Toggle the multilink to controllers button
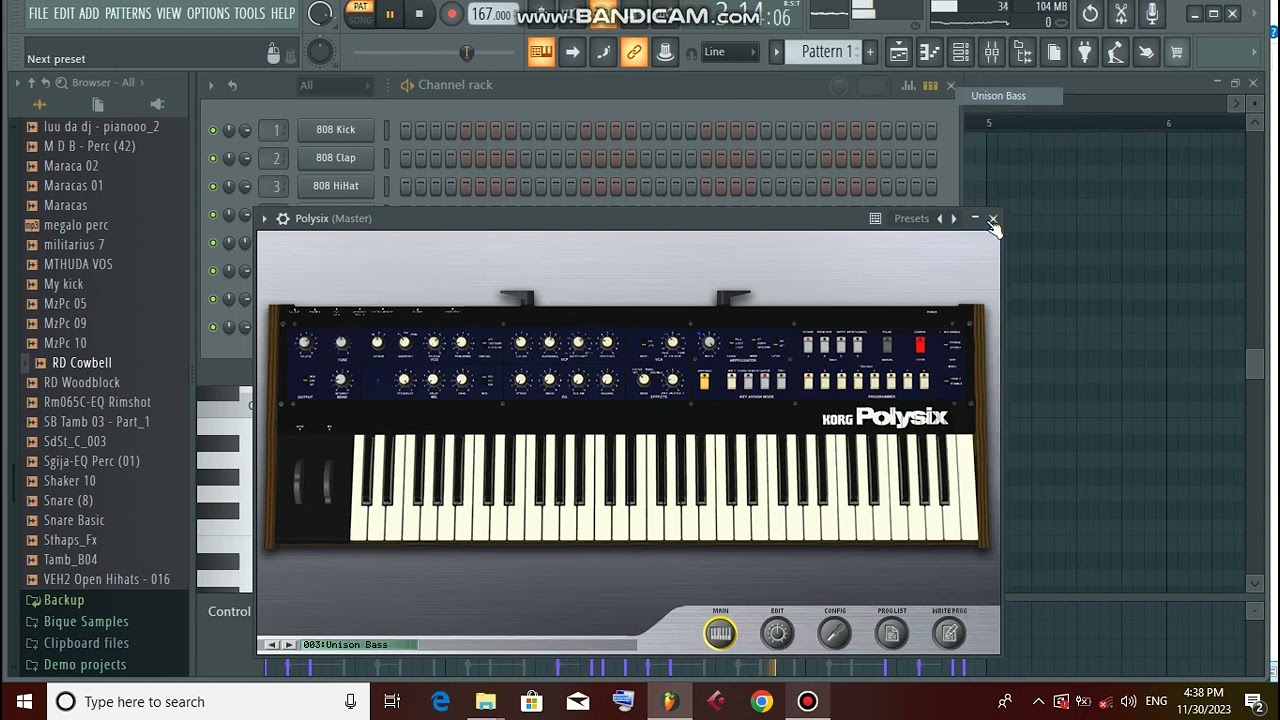The image size is (1280, 720). pos(634,53)
